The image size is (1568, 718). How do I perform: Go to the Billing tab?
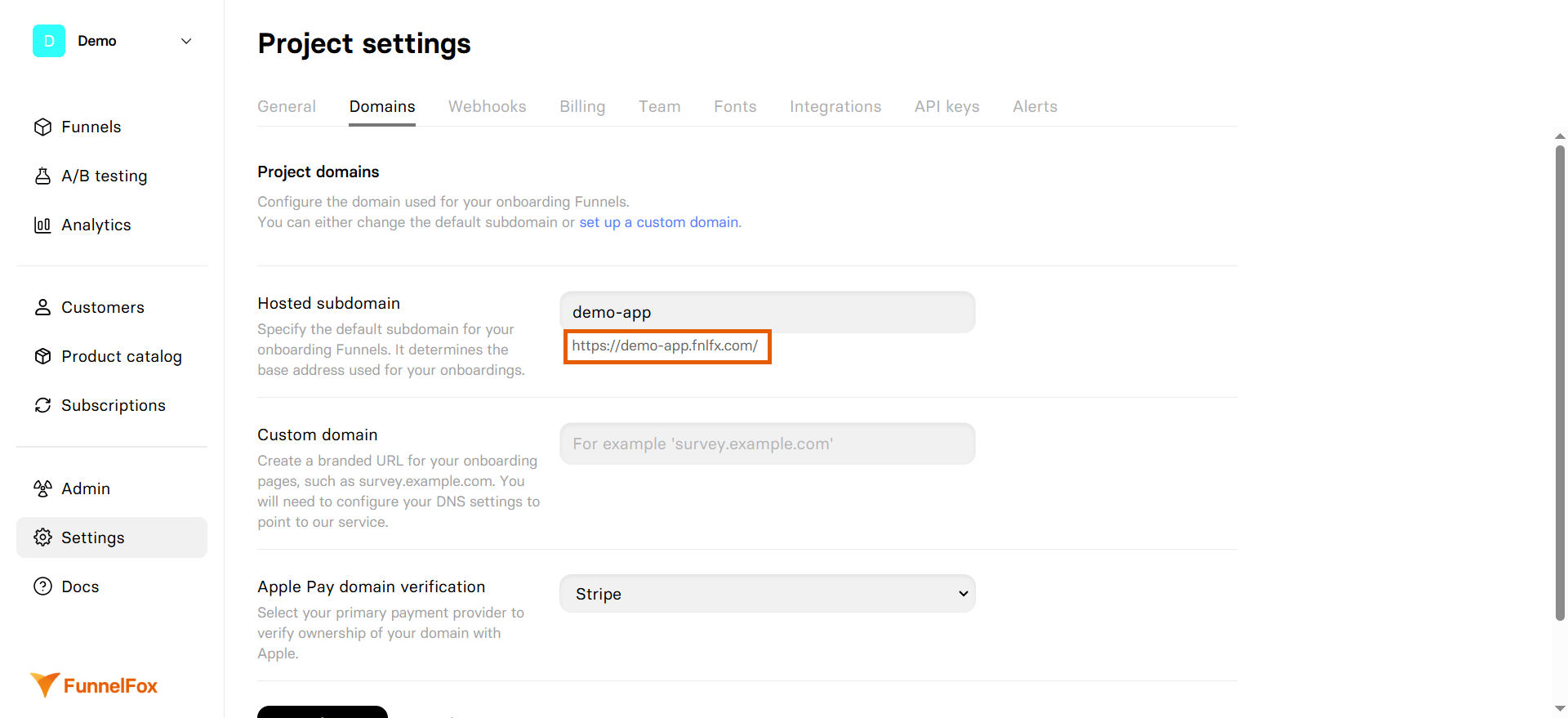click(582, 106)
